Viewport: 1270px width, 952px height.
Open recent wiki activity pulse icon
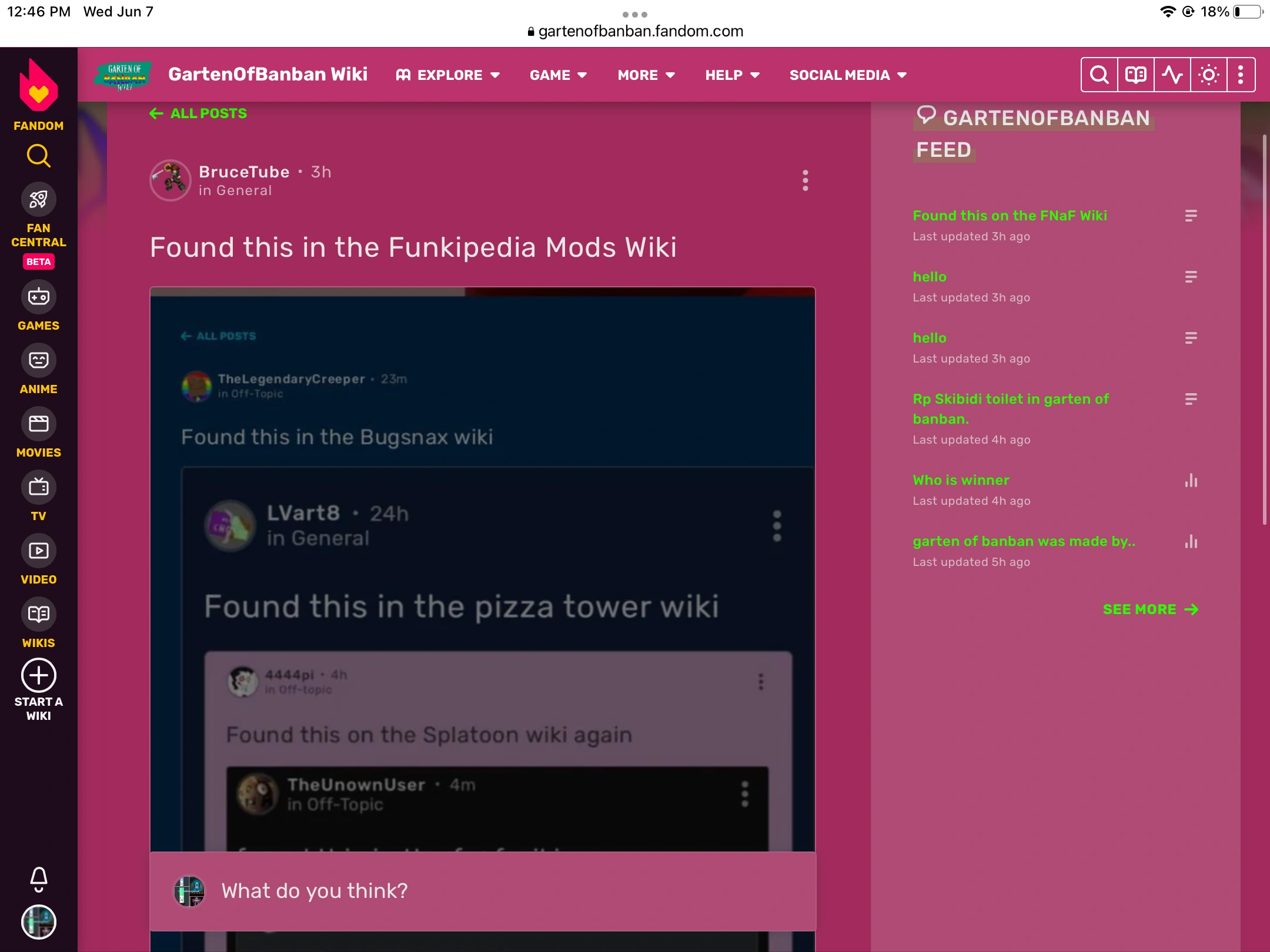point(1172,75)
